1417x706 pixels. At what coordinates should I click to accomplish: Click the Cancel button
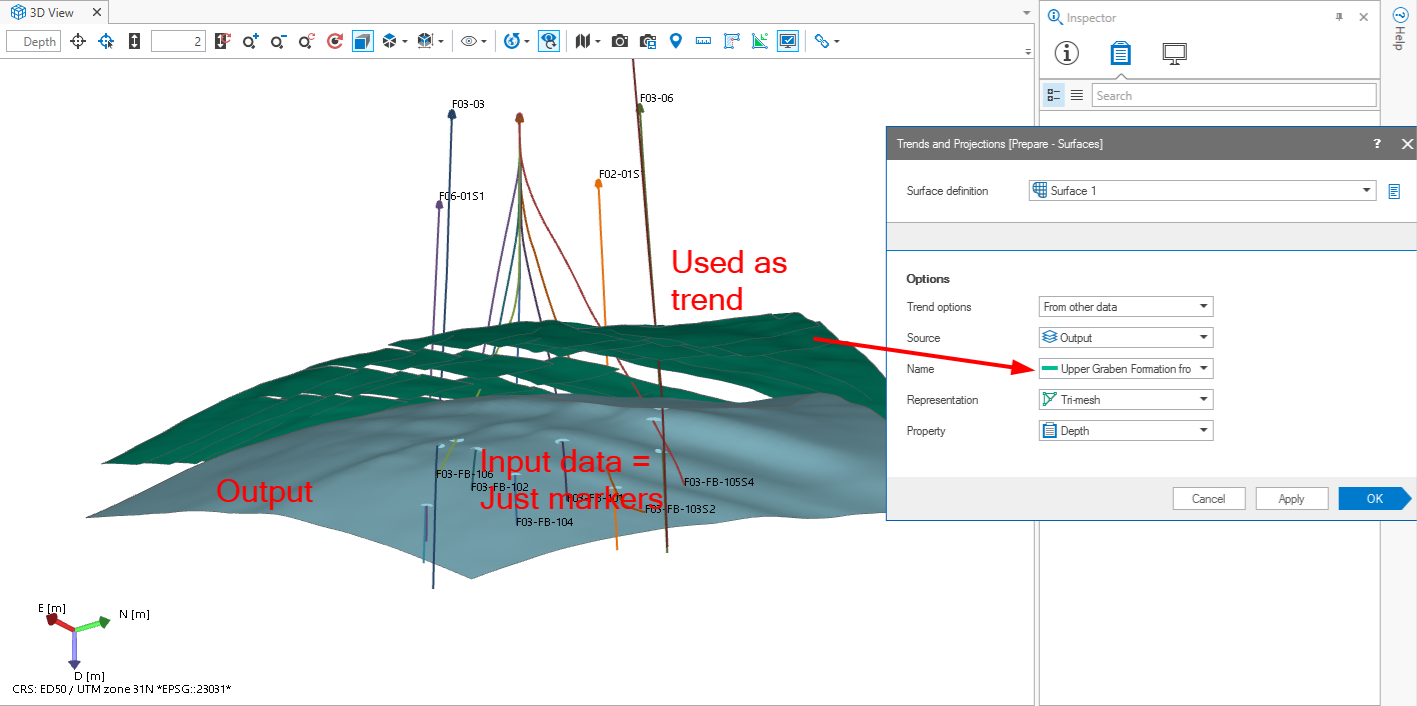(1208, 499)
